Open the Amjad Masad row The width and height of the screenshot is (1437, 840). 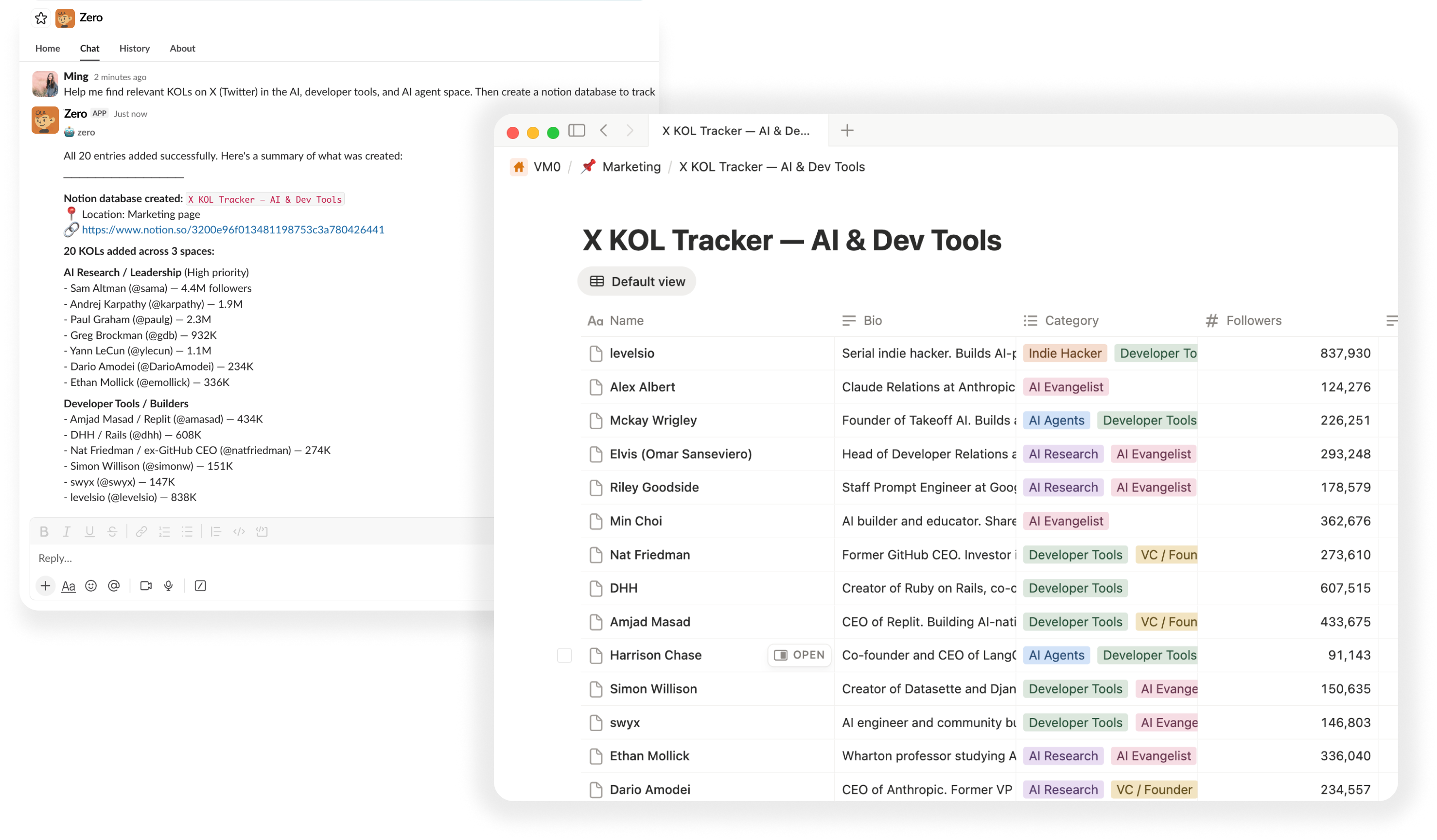649,622
